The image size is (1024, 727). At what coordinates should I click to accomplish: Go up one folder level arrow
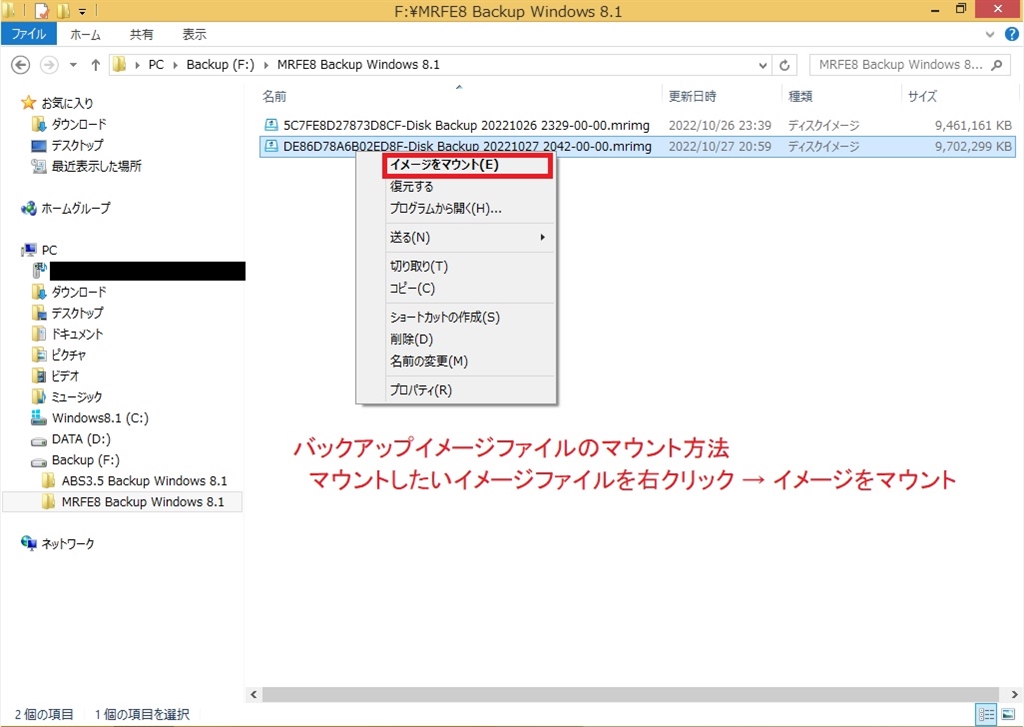tap(95, 65)
